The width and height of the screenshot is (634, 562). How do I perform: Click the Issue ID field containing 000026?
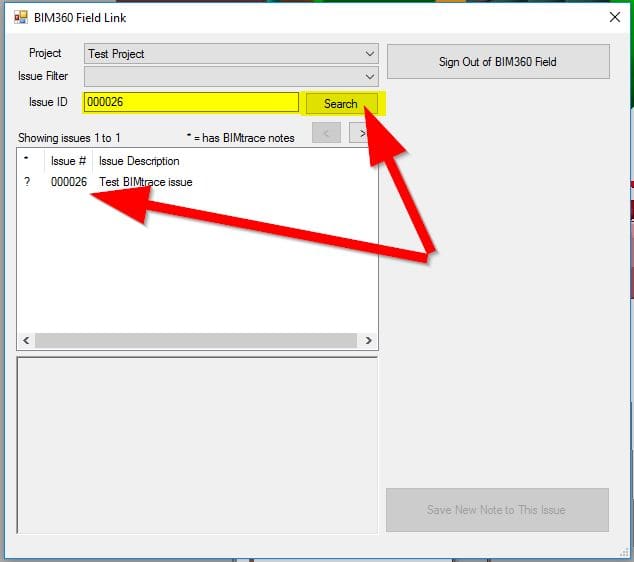point(191,102)
